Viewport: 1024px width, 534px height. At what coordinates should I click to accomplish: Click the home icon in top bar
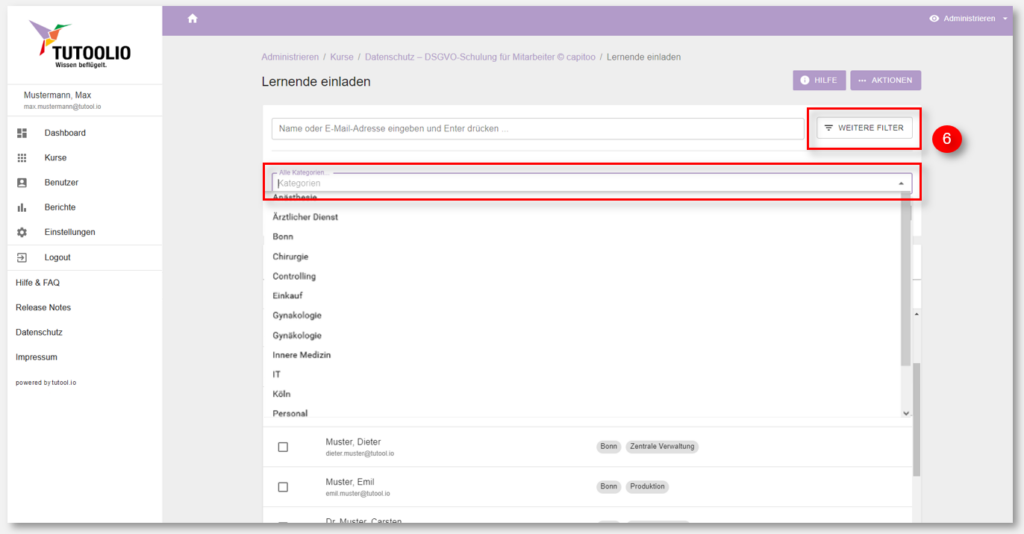pyautogui.click(x=193, y=19)
